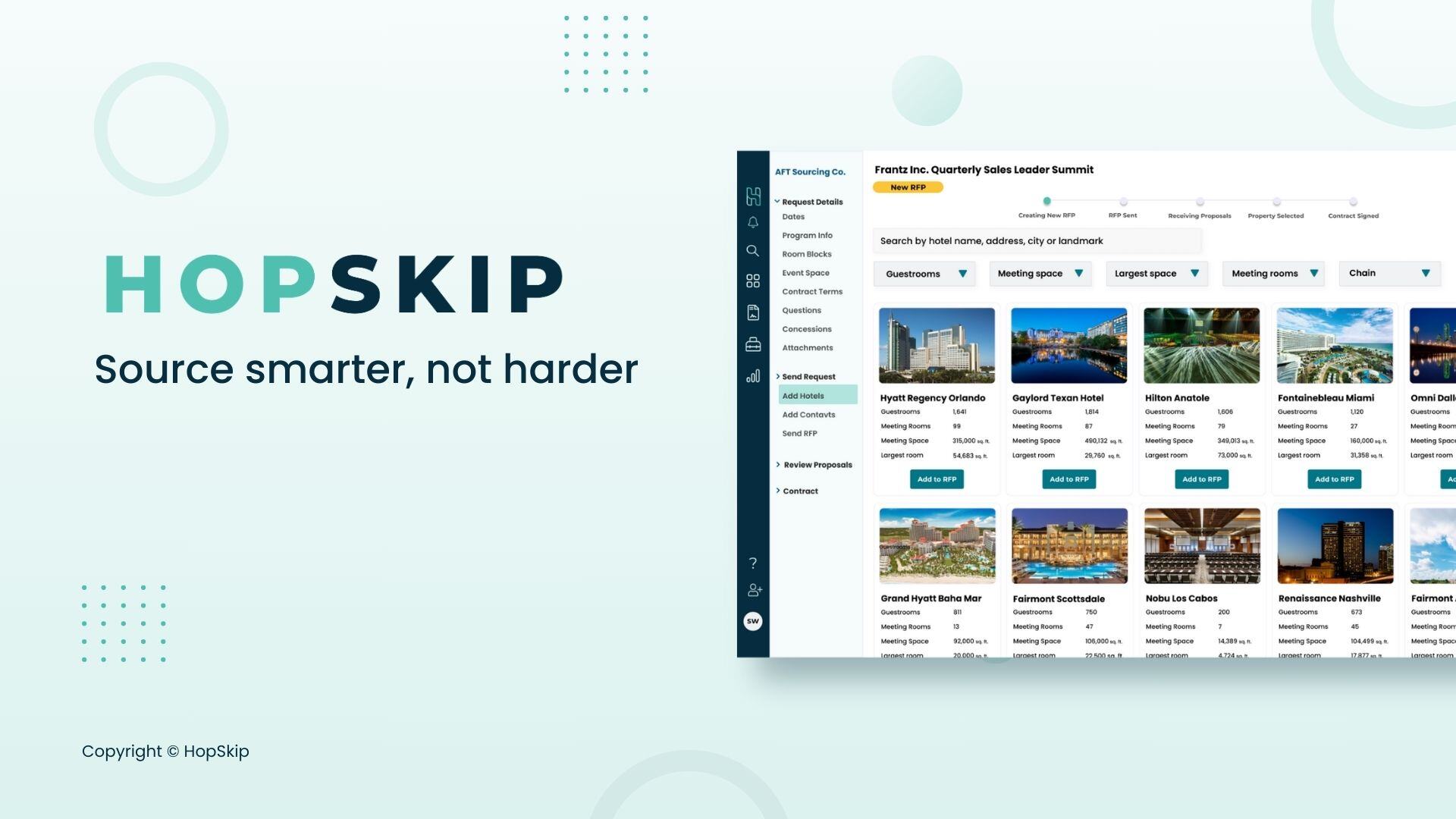The width and height of the screenshot is (1456, 819).
Task: Click Add to RFP for Hyatt Regency Orlando
Action: coord(935,478)
